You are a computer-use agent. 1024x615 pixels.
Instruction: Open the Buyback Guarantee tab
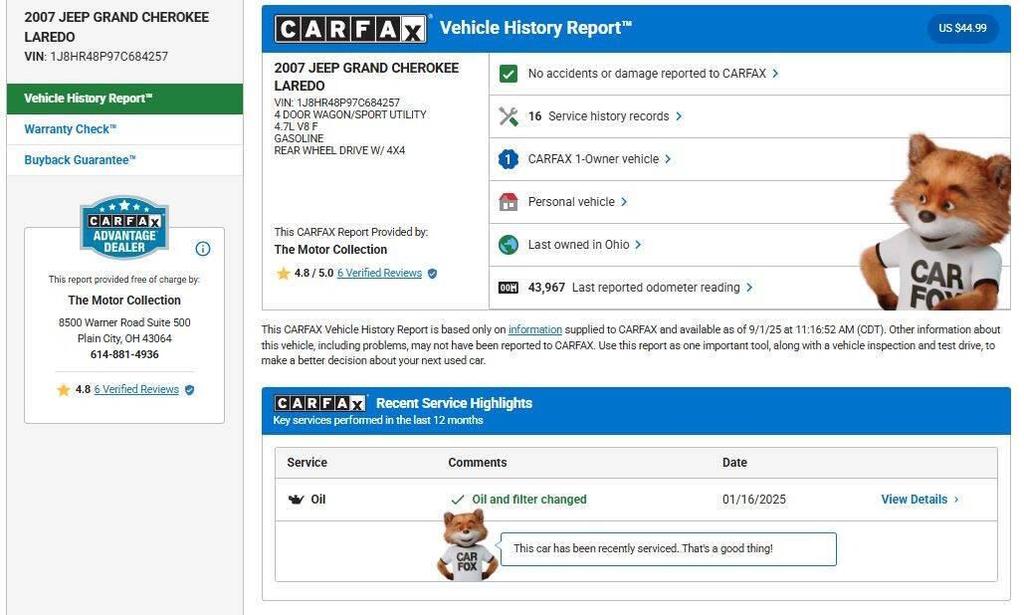(x=80, y=160)
